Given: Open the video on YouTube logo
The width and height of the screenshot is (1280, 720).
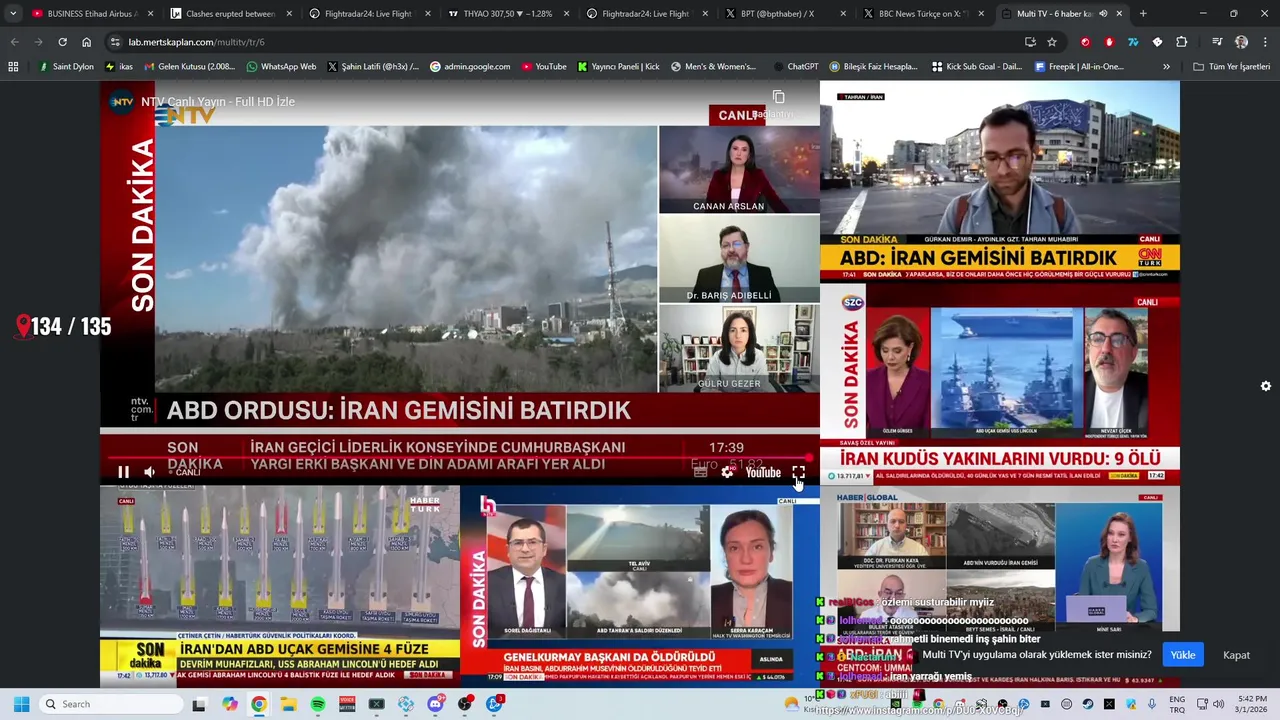Looking at the screenshot, I should pos(763,472).
